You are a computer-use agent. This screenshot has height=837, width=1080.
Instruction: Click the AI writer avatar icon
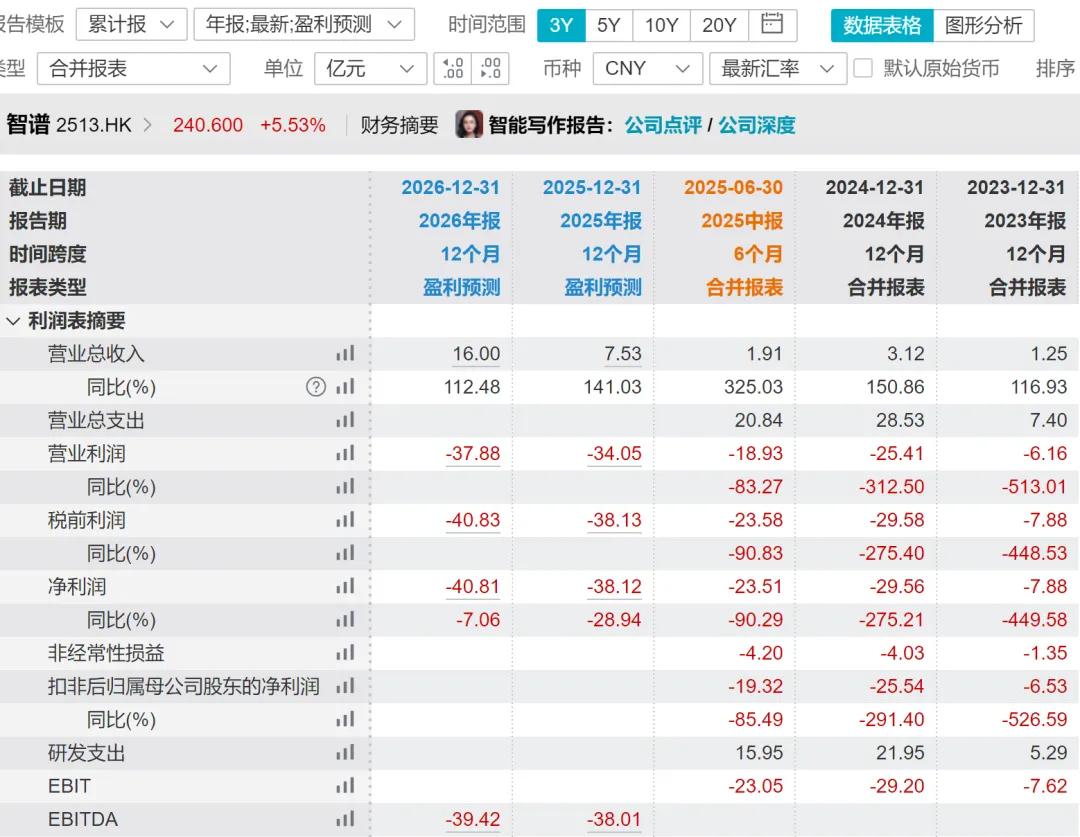pyautogui.click(x=468, y=125)
